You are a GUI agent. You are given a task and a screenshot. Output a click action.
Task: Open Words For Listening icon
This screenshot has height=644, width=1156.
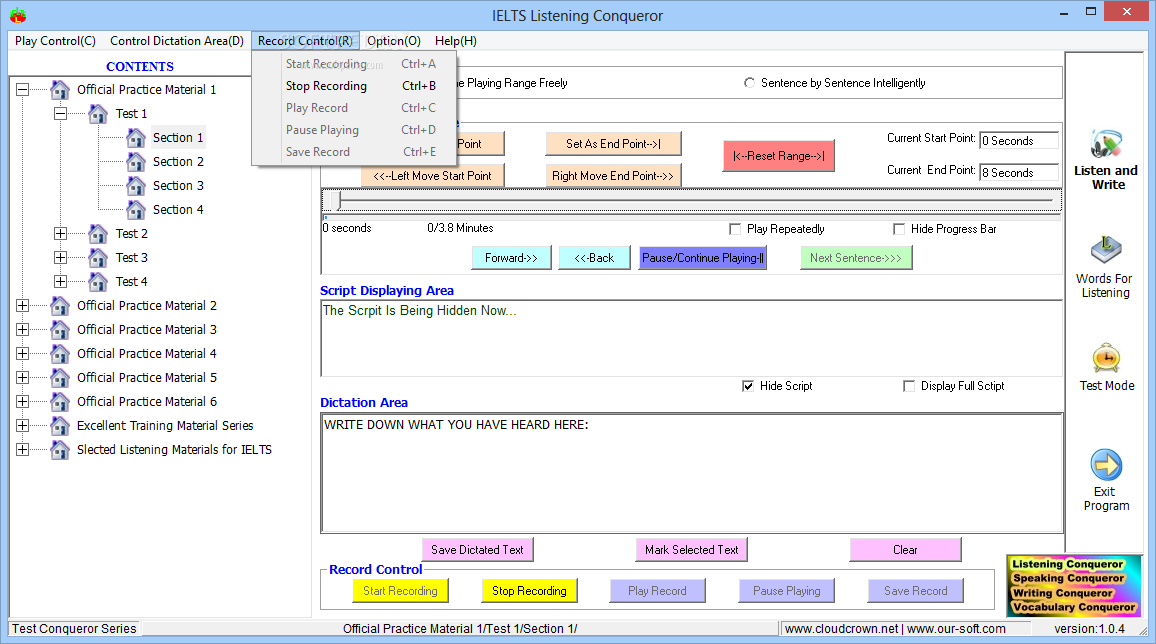click(x=1106, y=251)
